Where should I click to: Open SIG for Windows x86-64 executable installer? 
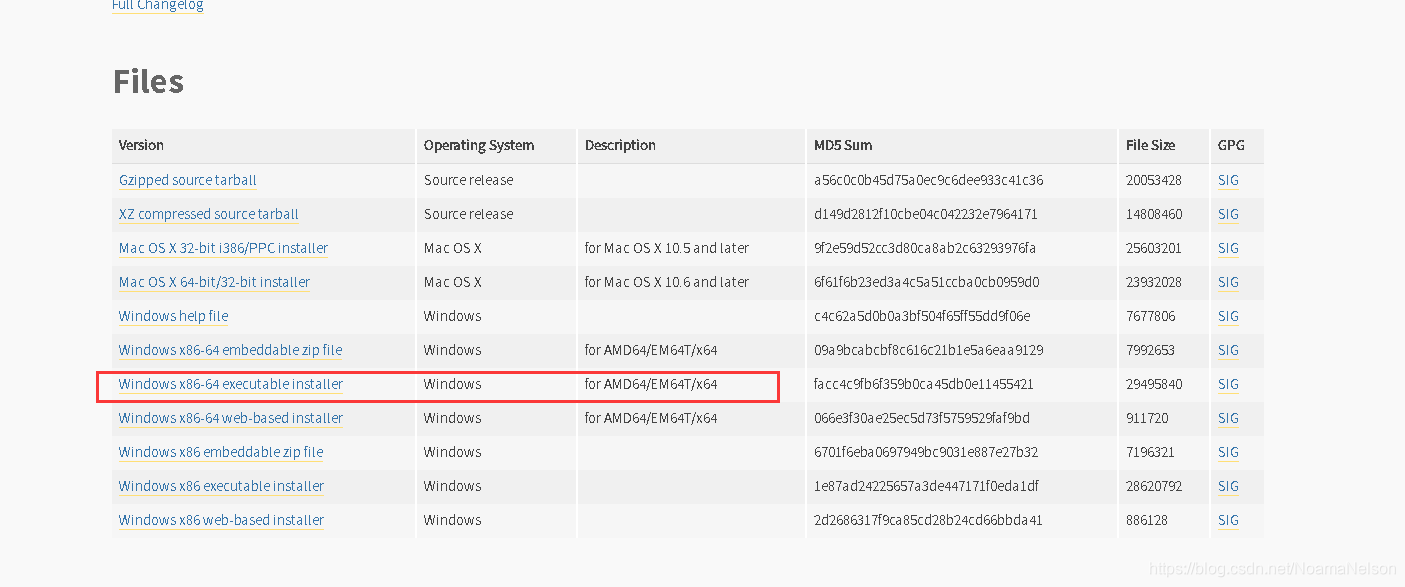[1228, 384]
